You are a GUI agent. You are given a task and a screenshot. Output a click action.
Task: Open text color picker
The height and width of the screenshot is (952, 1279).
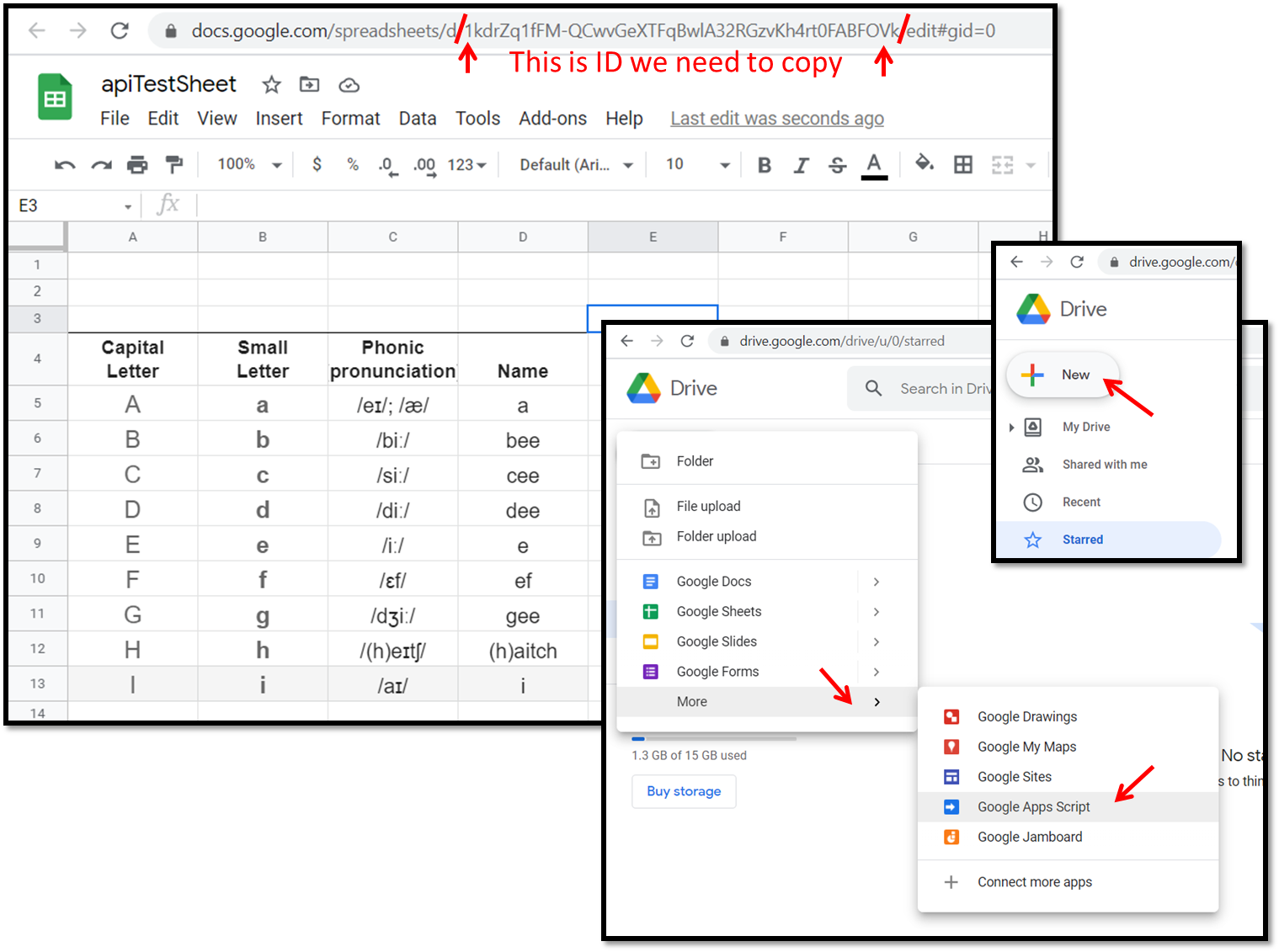(x=874, y=165)
